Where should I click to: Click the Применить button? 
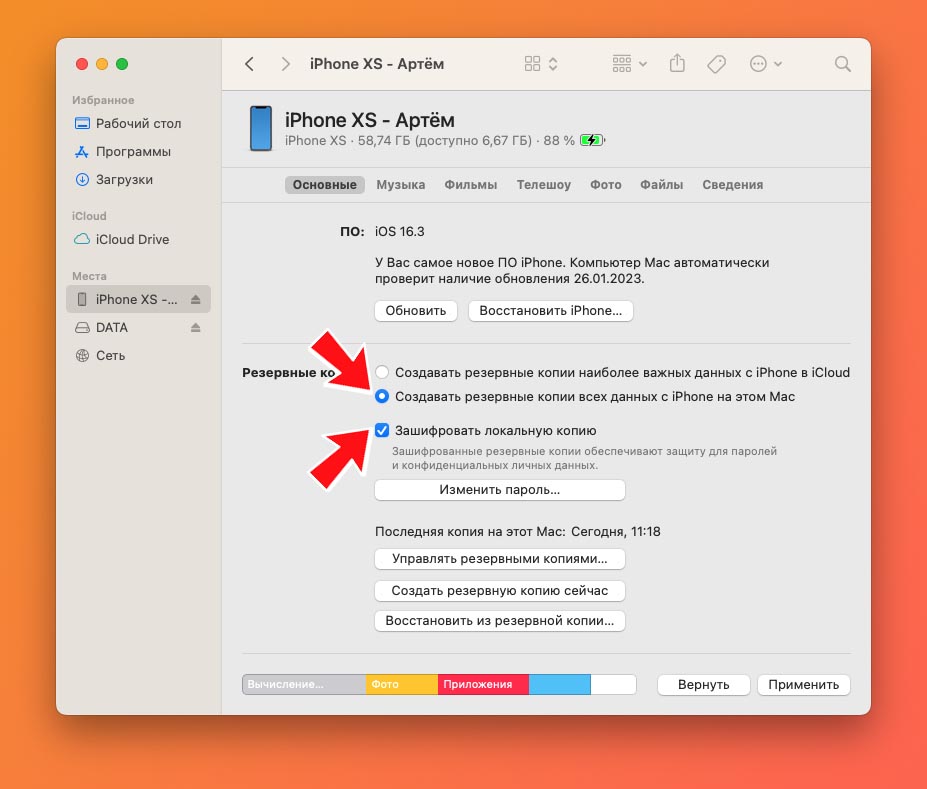[x=803, y=685]
